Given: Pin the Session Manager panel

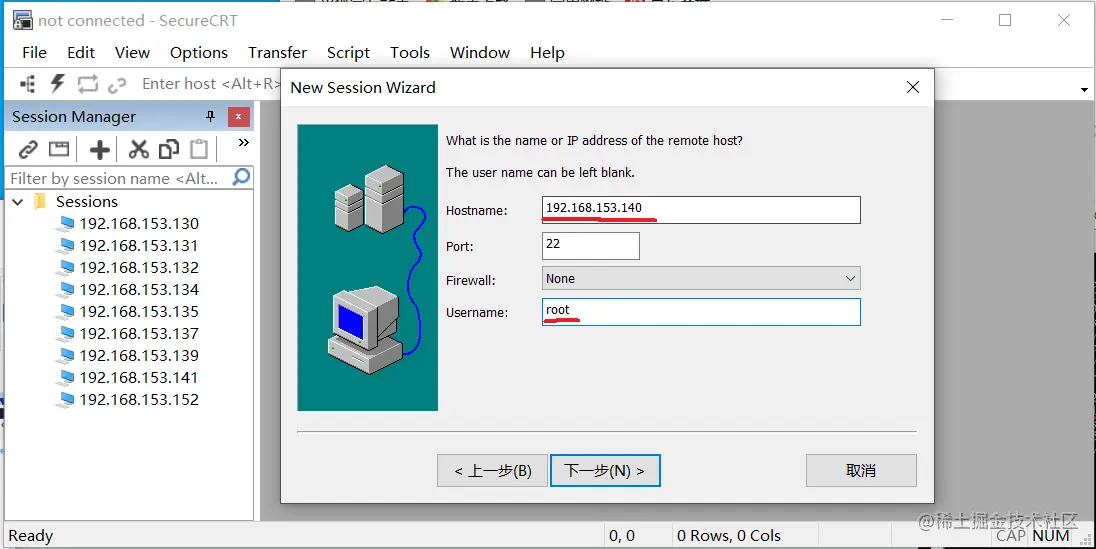Looking at the screenshot, I should point(210,116).
